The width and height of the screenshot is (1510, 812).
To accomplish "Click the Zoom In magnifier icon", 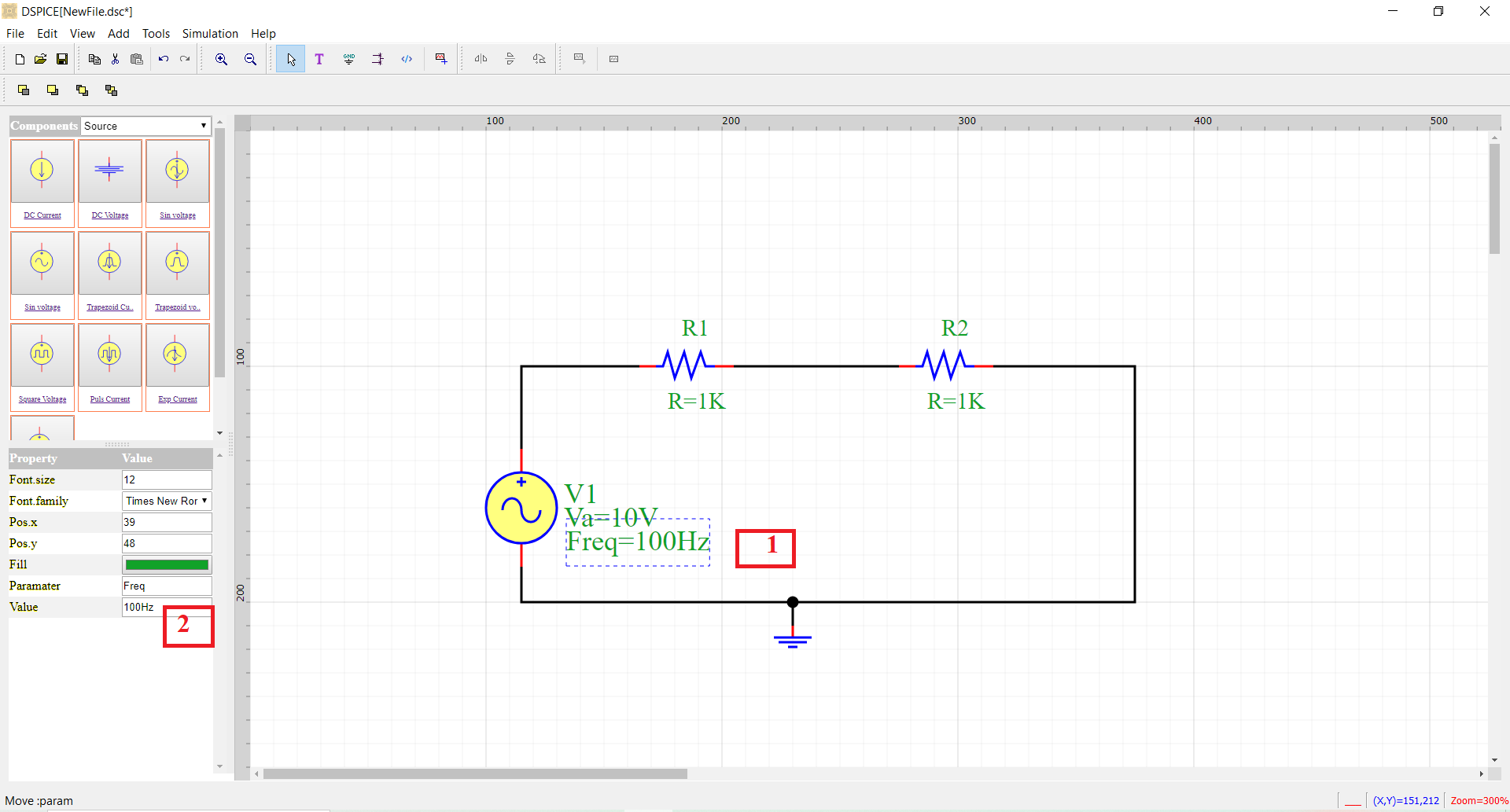I will 222,59.
